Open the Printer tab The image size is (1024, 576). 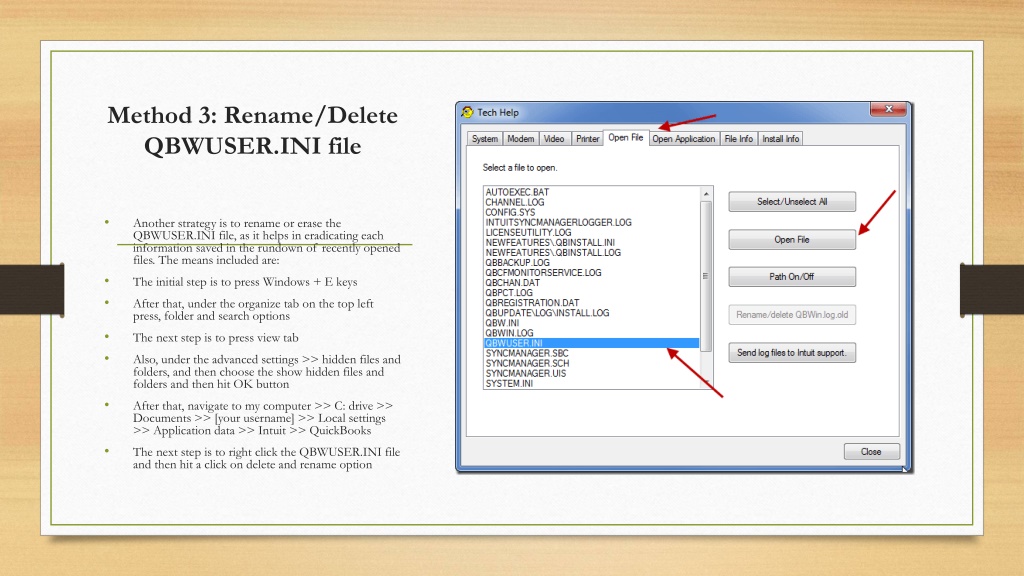pos(587,138)
